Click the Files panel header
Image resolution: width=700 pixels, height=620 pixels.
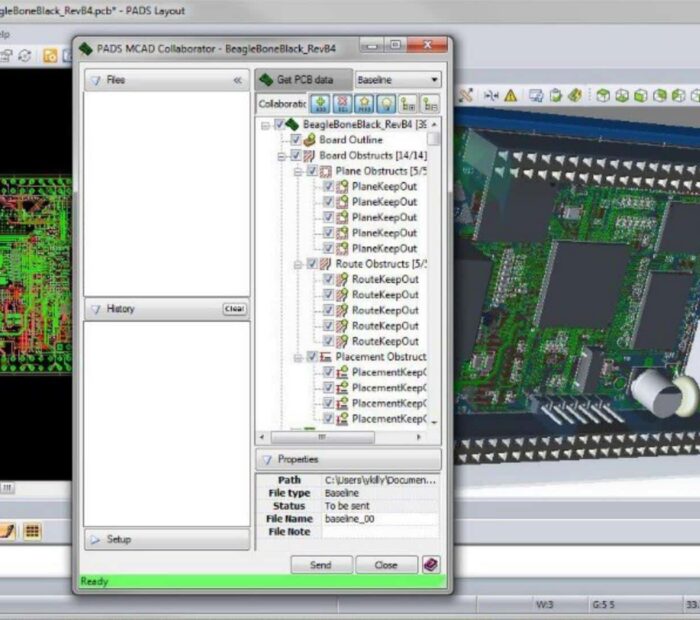tap(167, 80)
